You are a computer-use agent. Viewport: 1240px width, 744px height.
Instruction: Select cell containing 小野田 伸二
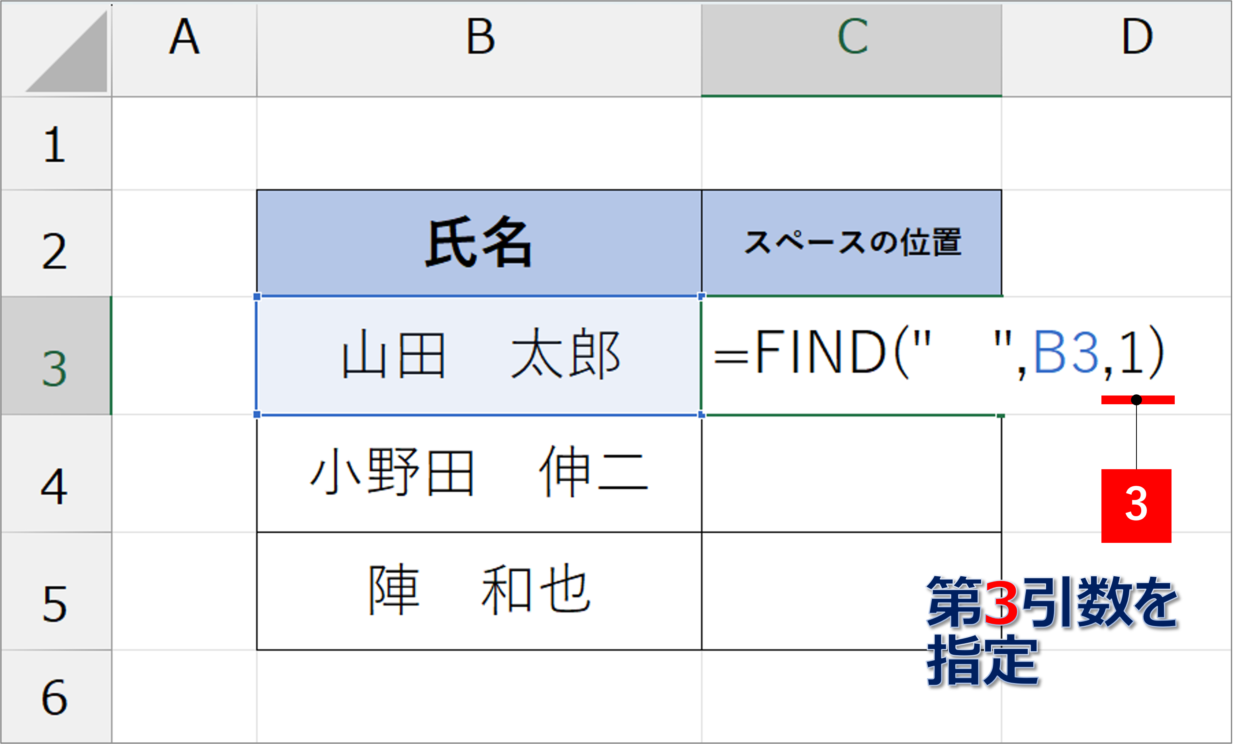479,474
